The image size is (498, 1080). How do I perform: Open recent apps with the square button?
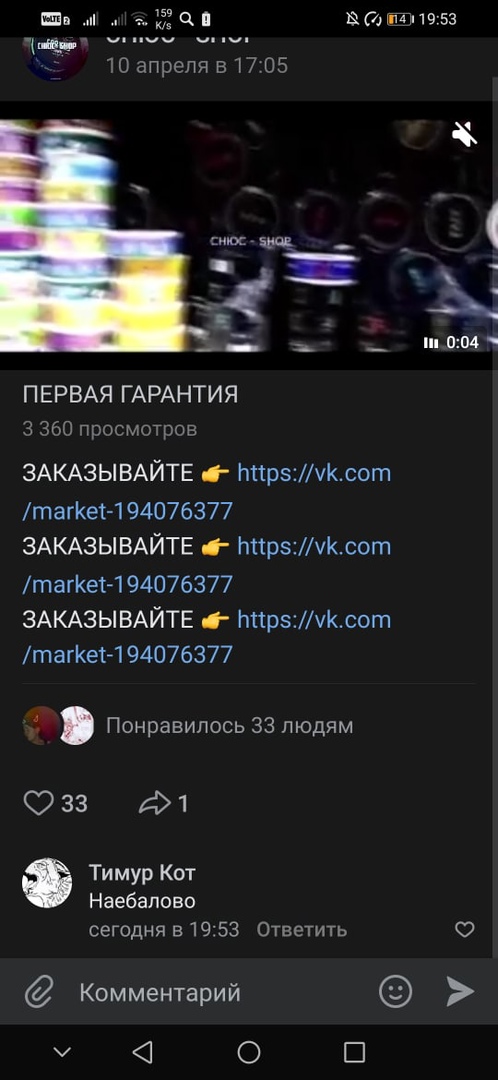(x=354, y=1052)
